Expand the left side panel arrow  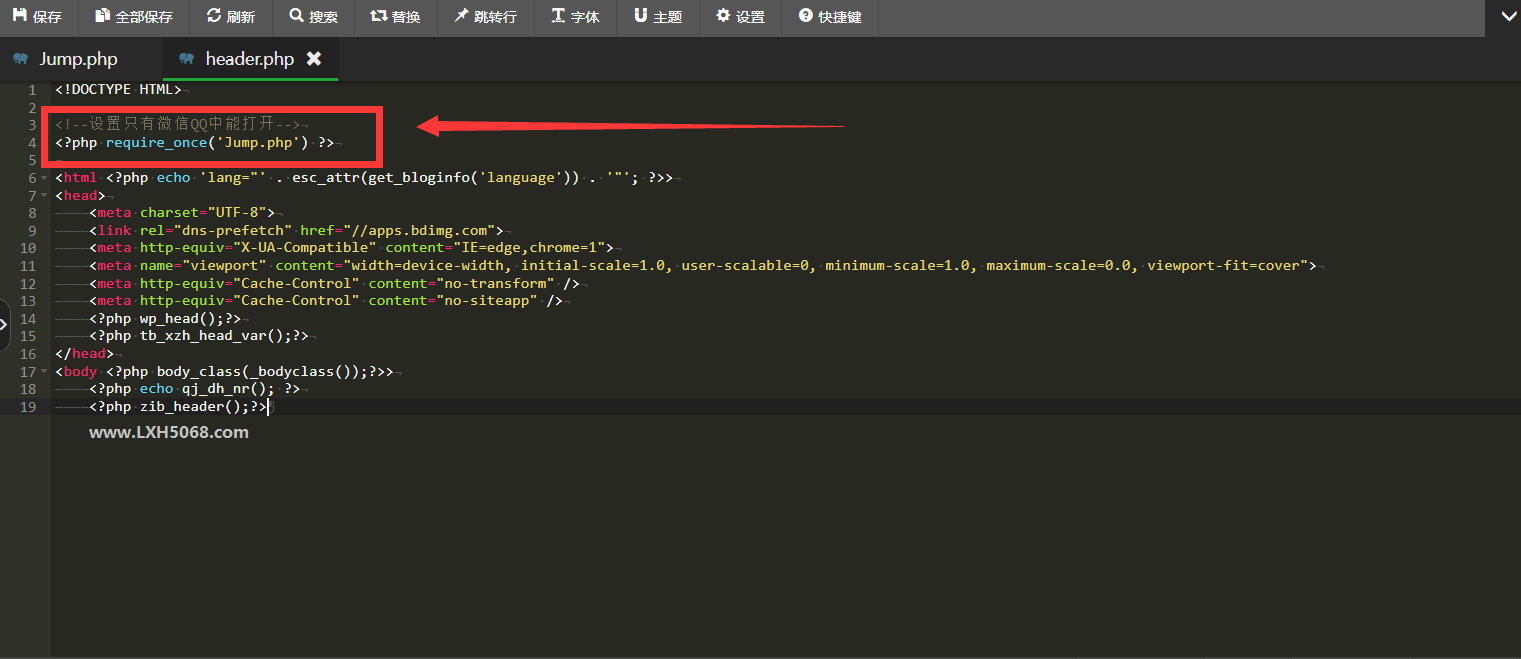(4, 325)
